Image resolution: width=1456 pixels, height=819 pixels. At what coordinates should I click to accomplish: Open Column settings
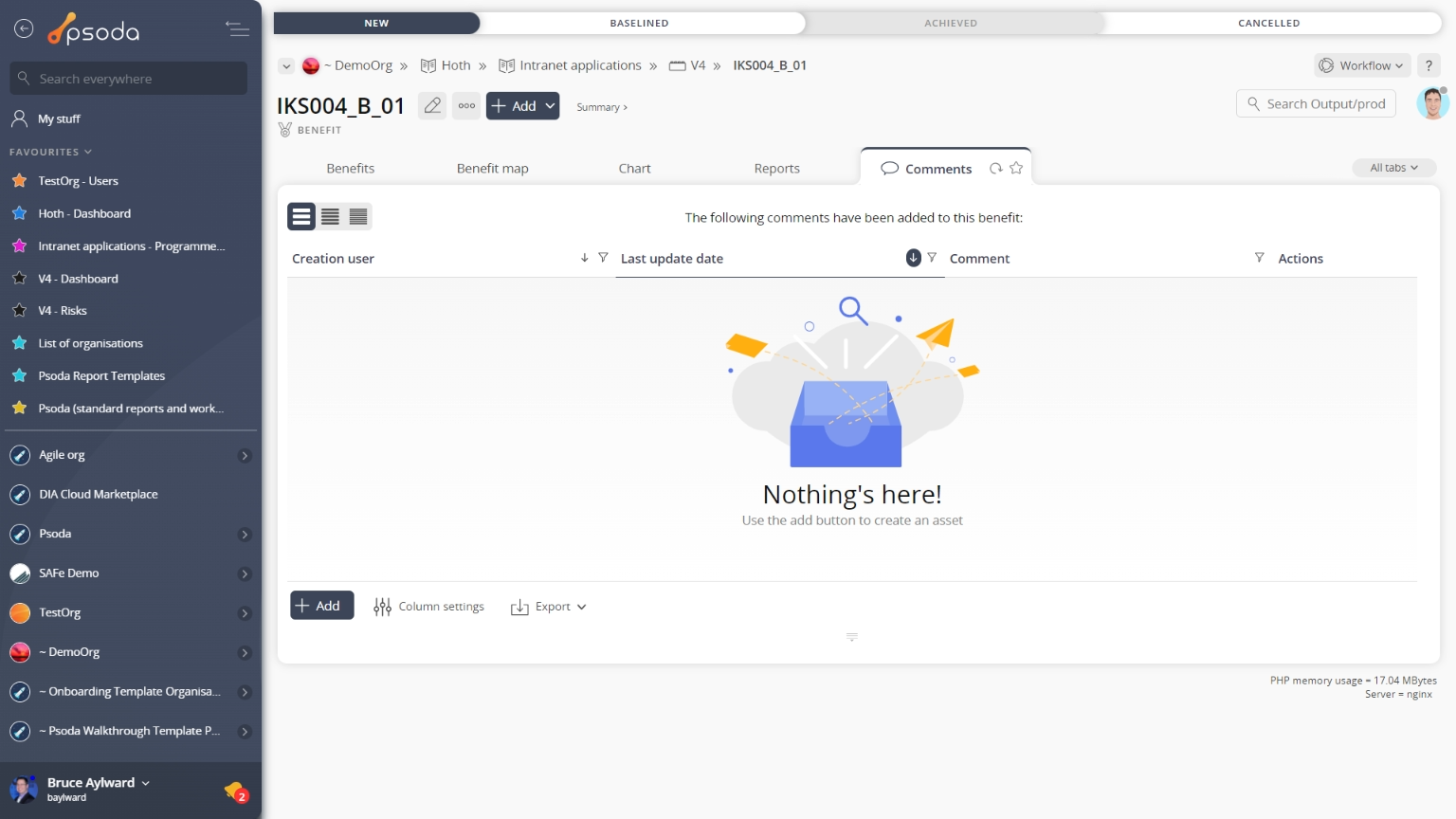click(x=428, y=607)
